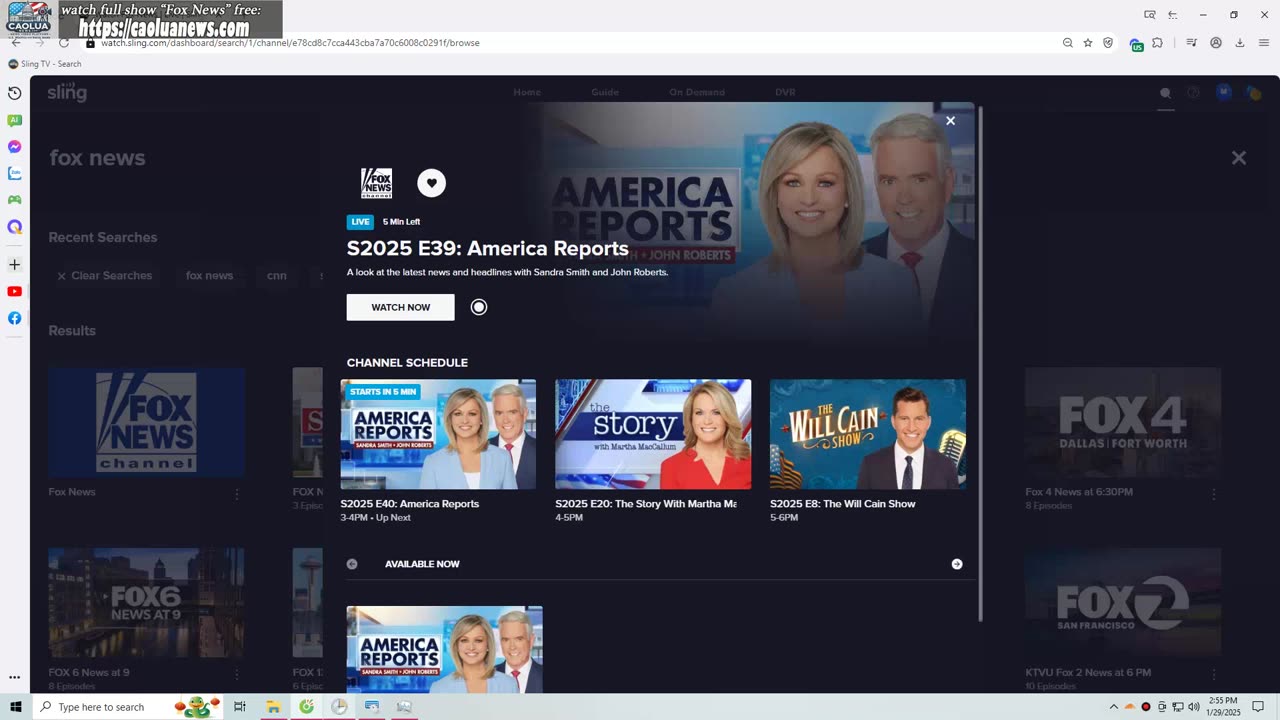Open the extensions puzzle icon

(1158, 43)
